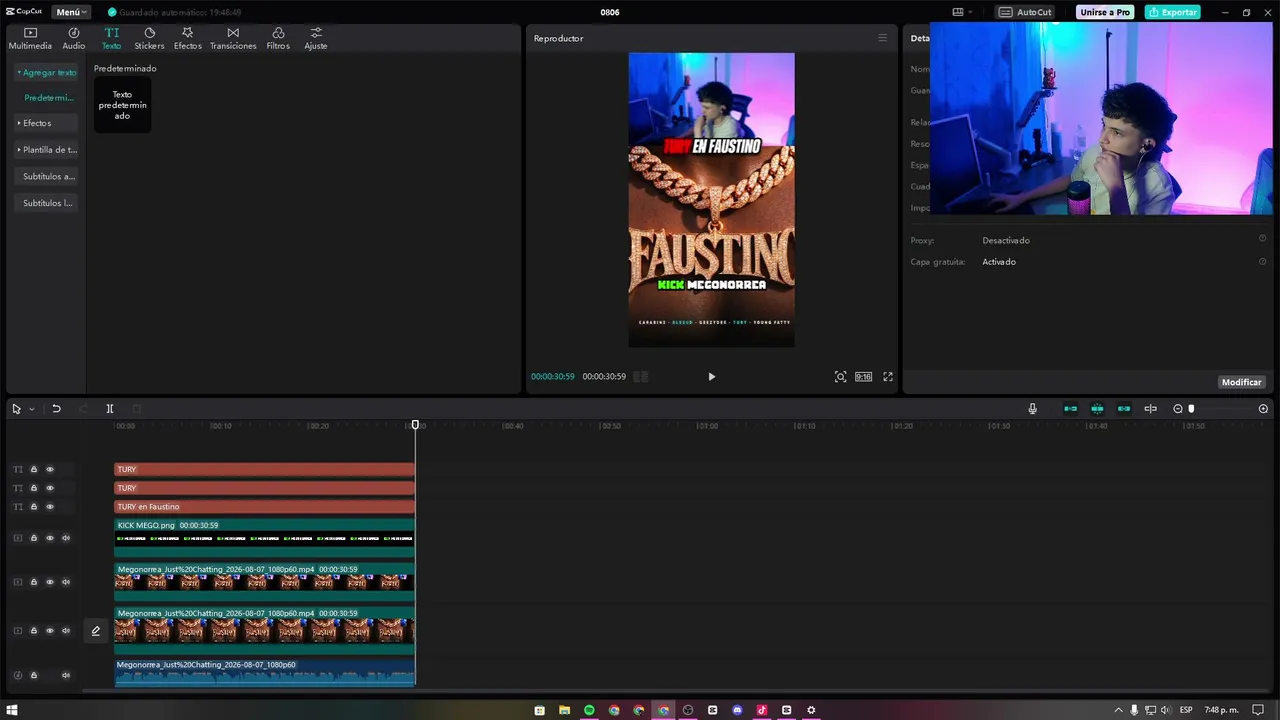Undo the last edit in the timeline

pyautogui.click(x=56, y=409)
